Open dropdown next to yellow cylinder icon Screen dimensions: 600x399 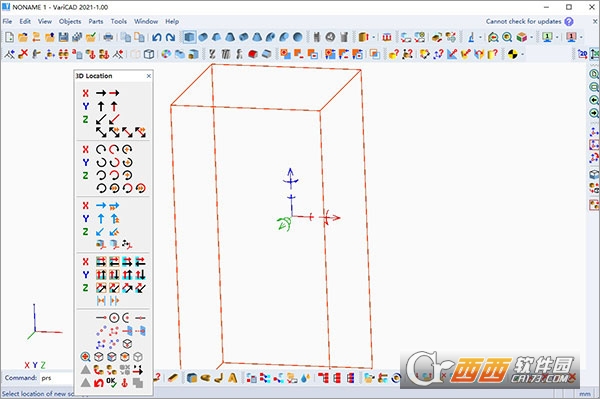point(374,37)
